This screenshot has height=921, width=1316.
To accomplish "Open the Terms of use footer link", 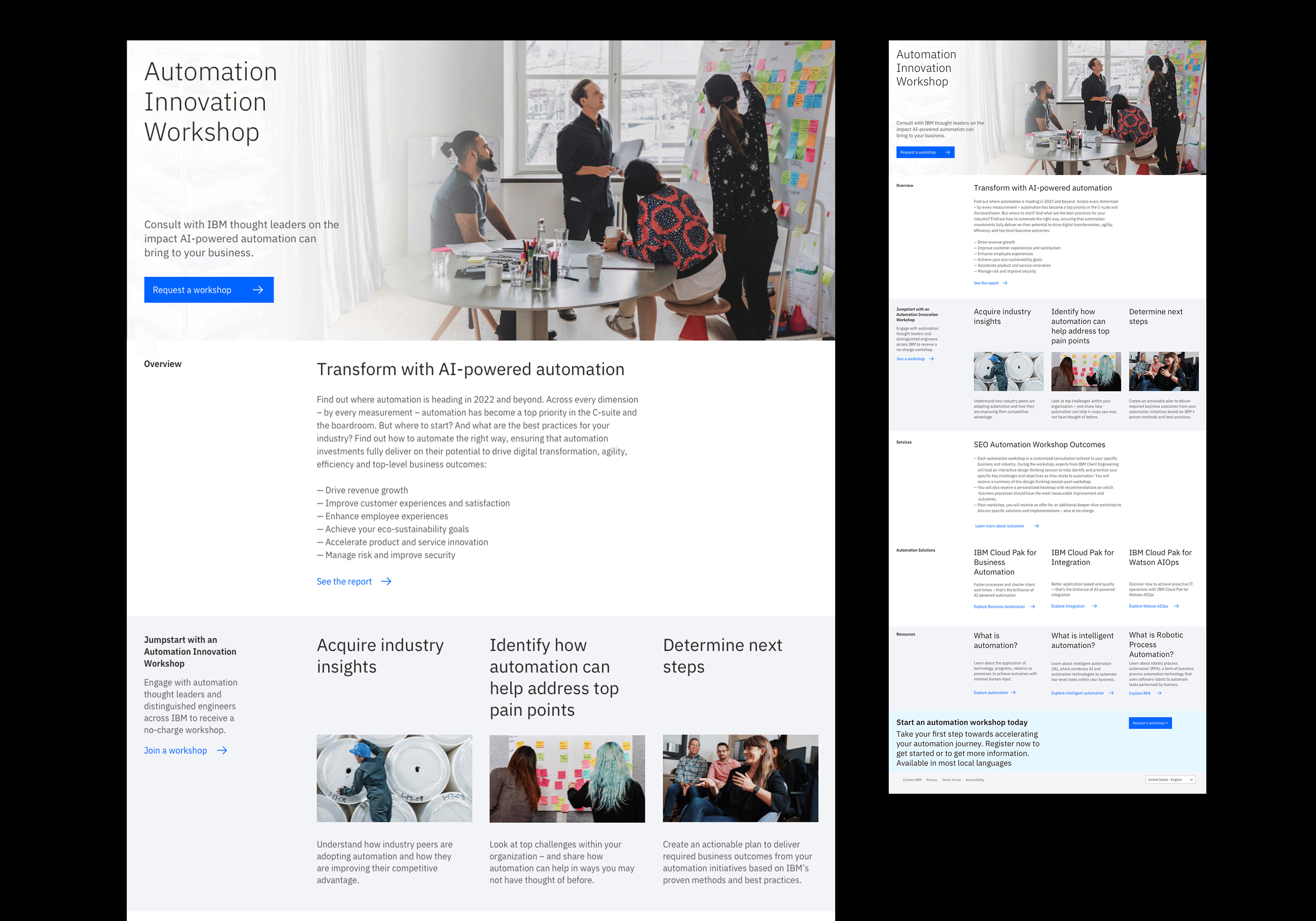I will (951, 779).
